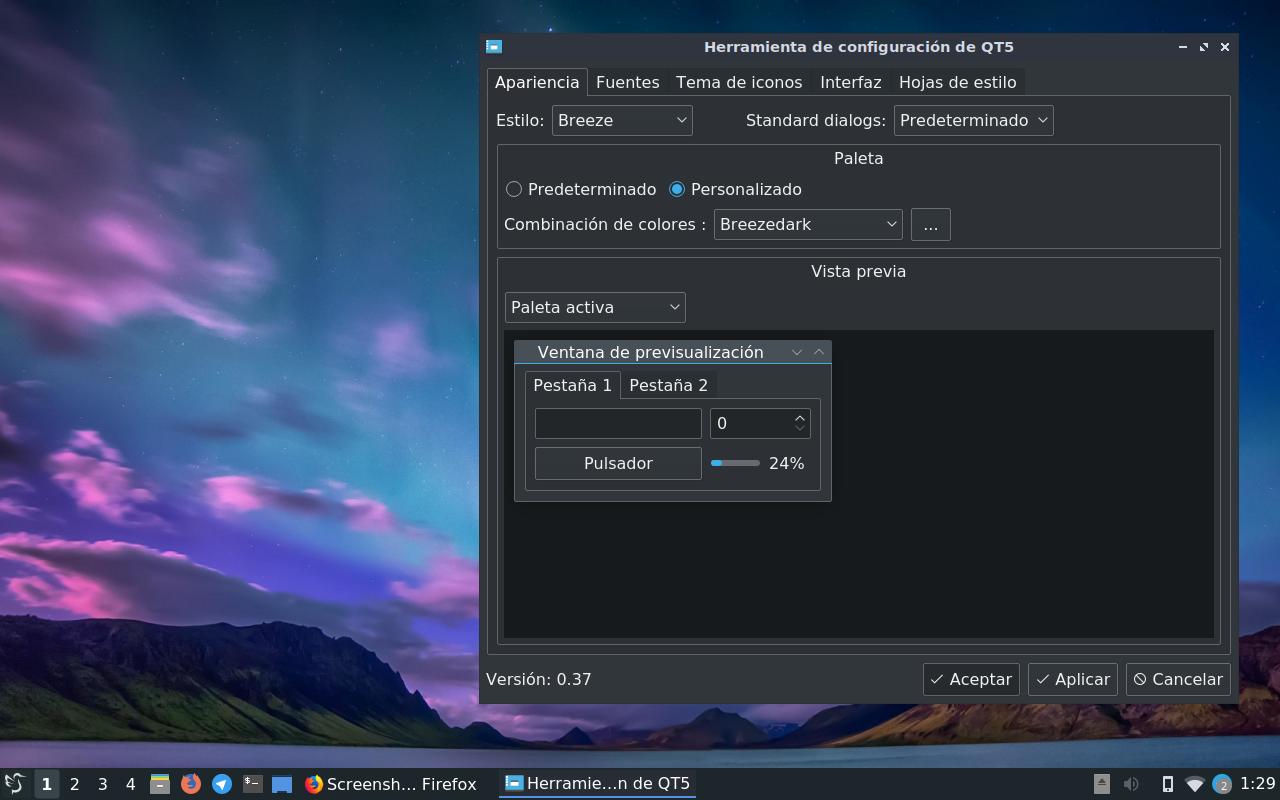The height and width of the screenshot is (800, 1280).
Task: Click the volume speaker tray icon
Action: [1131, 784]
